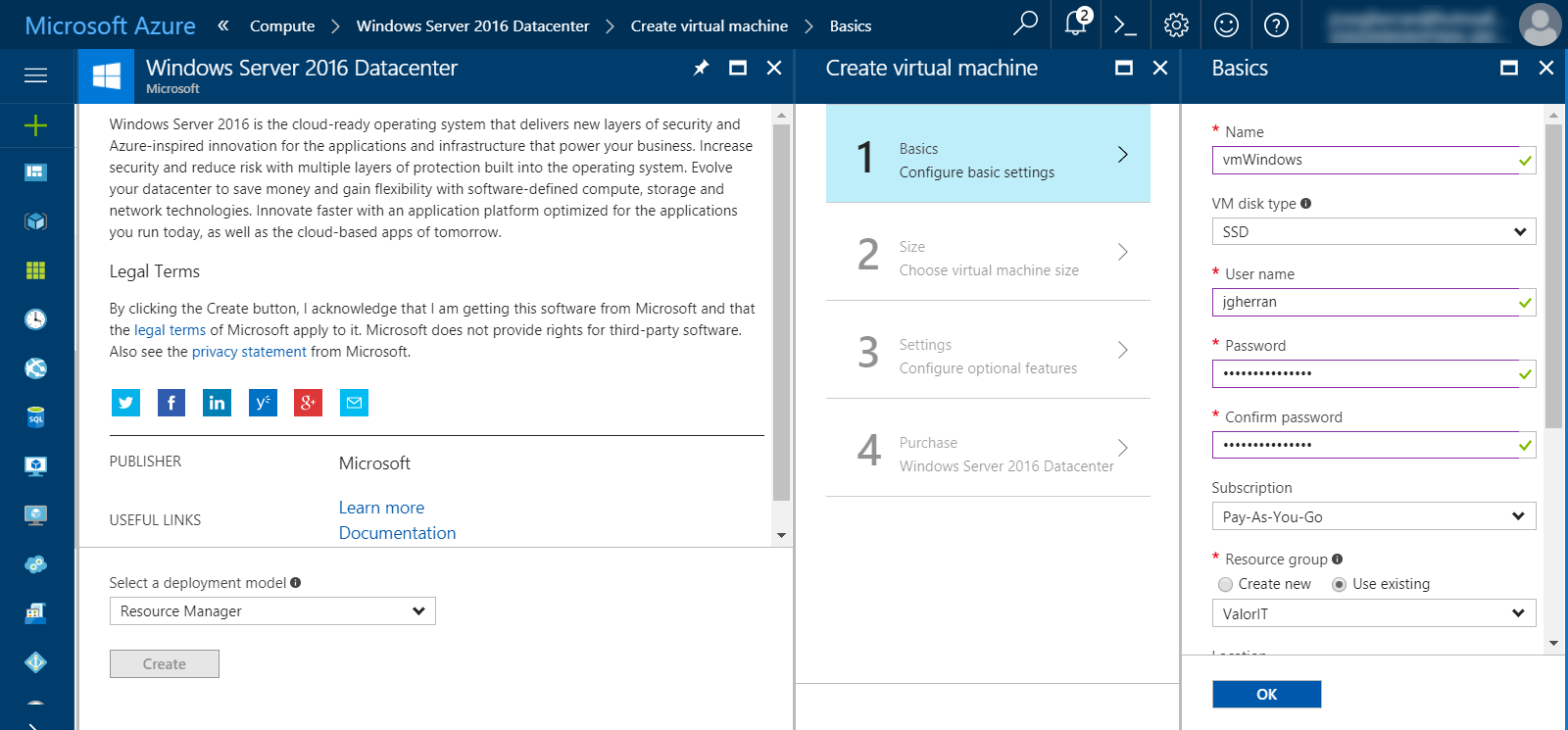Open step 4 Purchase step
Viewport: 1568px width, 730px height.
click(988, 448)
